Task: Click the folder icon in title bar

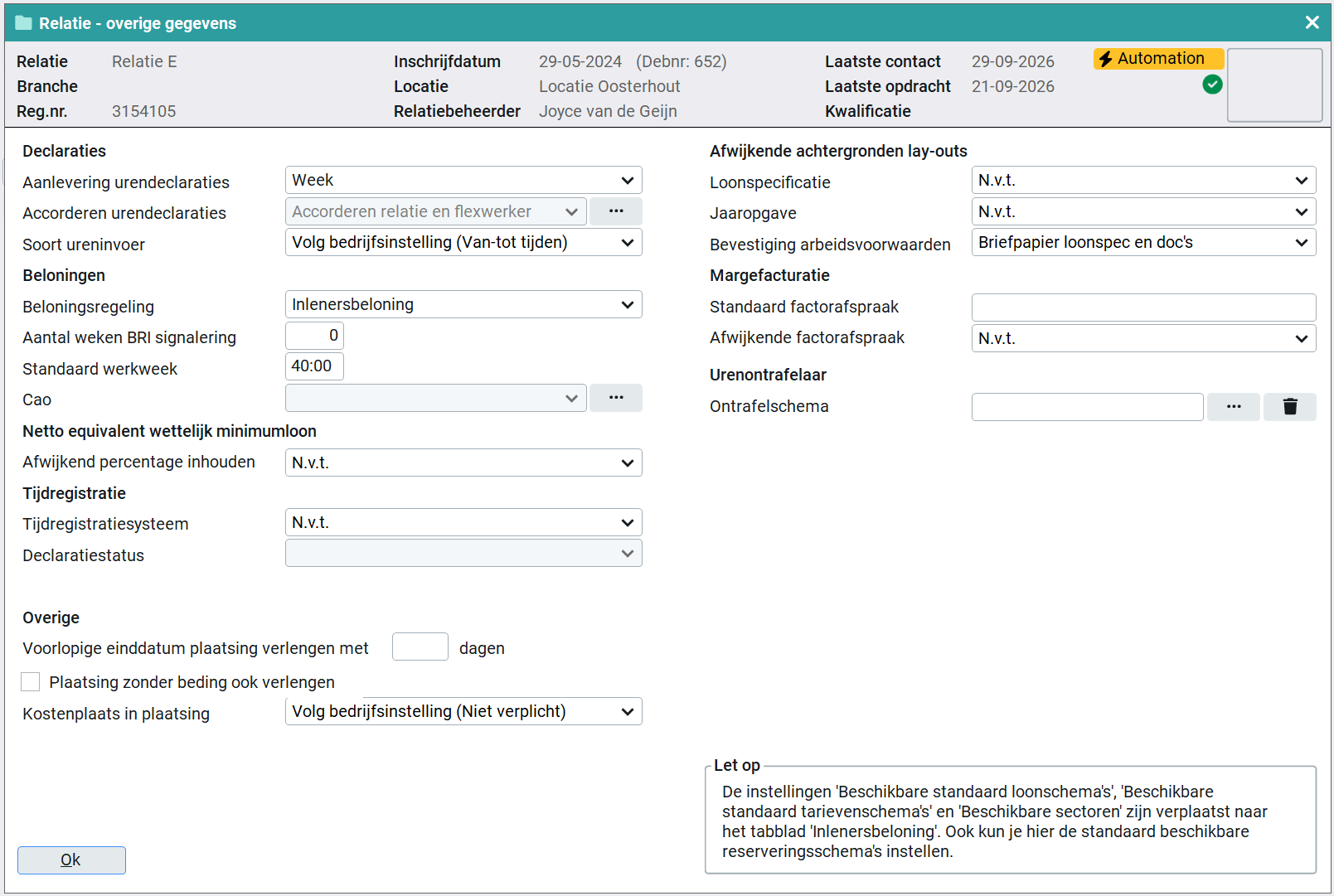Action: pos(24,23)
